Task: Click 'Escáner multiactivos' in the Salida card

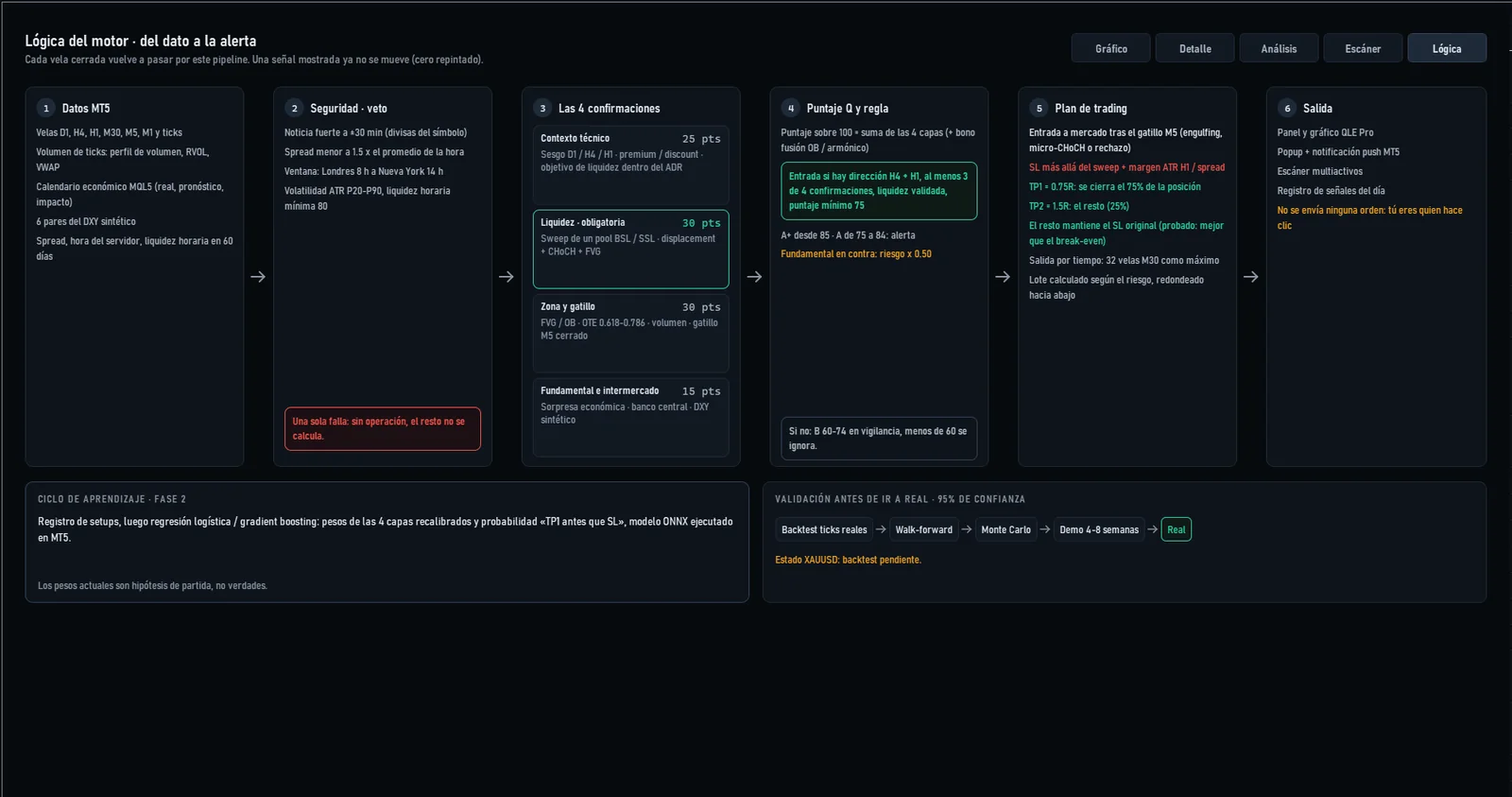Action: pyautogui.click(x=1320, y=172)
